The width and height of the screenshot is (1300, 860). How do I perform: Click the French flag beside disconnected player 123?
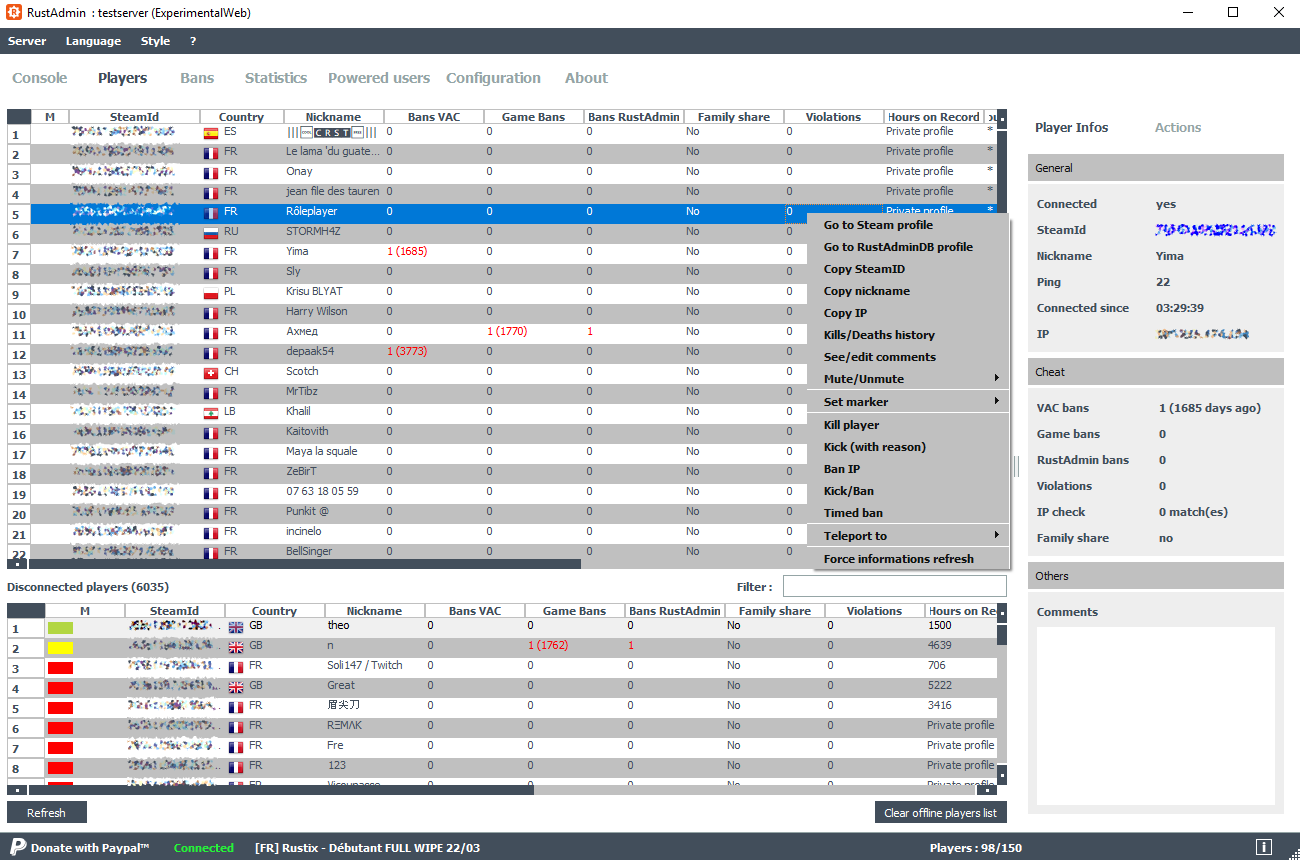point(236,766)
